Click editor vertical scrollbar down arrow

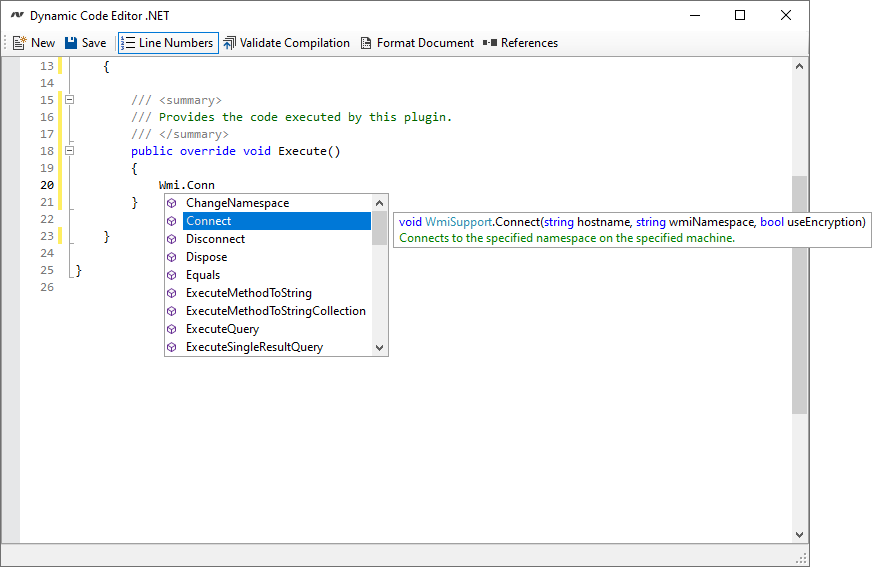coord(799,534)
